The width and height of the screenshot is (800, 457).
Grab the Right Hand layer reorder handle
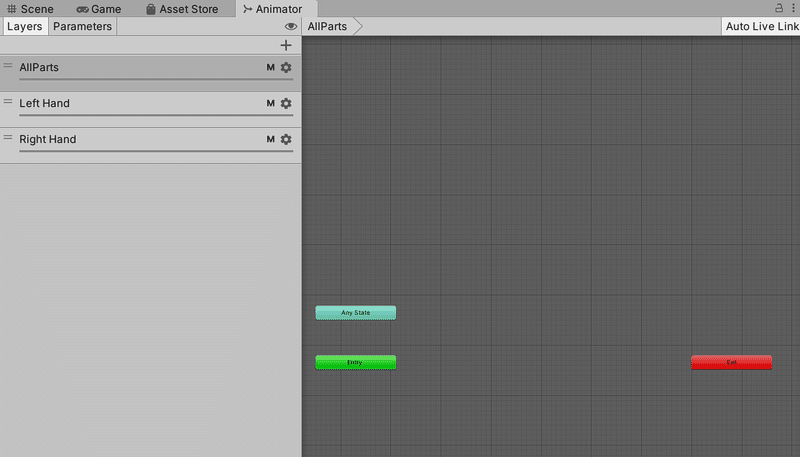(x=8, y=137)
